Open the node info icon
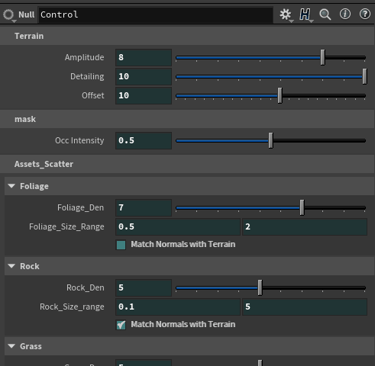375x366 pixels. click(x=345, y=14)
